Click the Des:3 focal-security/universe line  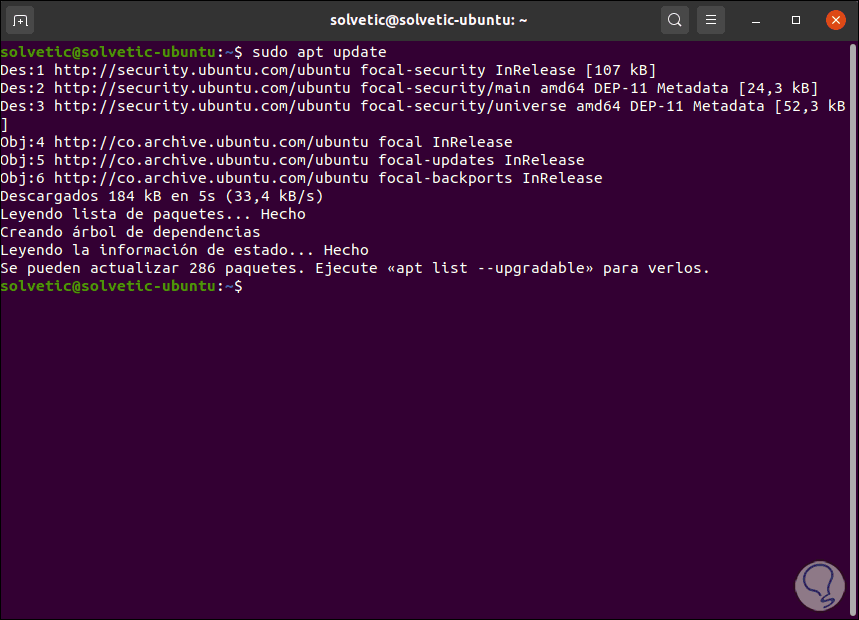(x=423, y=115)
